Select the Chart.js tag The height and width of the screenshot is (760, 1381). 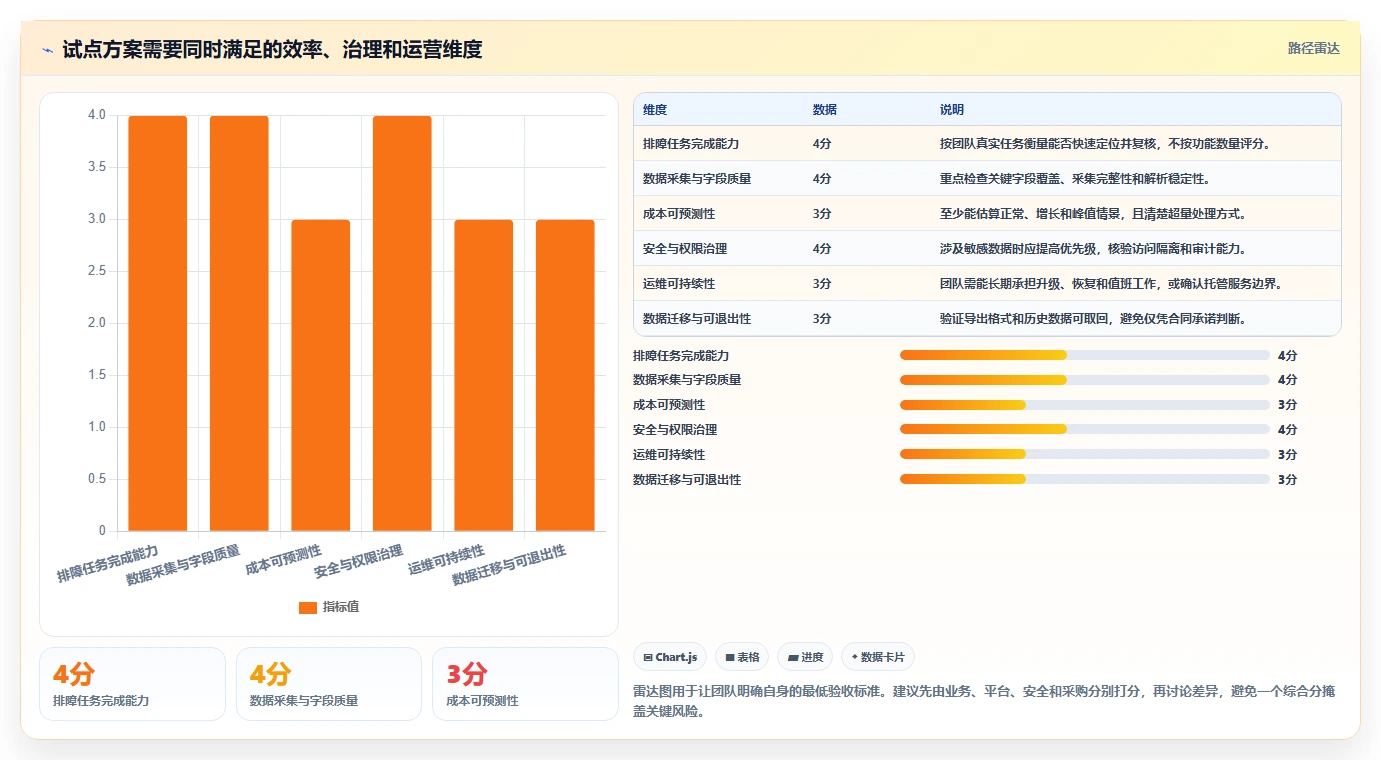pos(671,657)
